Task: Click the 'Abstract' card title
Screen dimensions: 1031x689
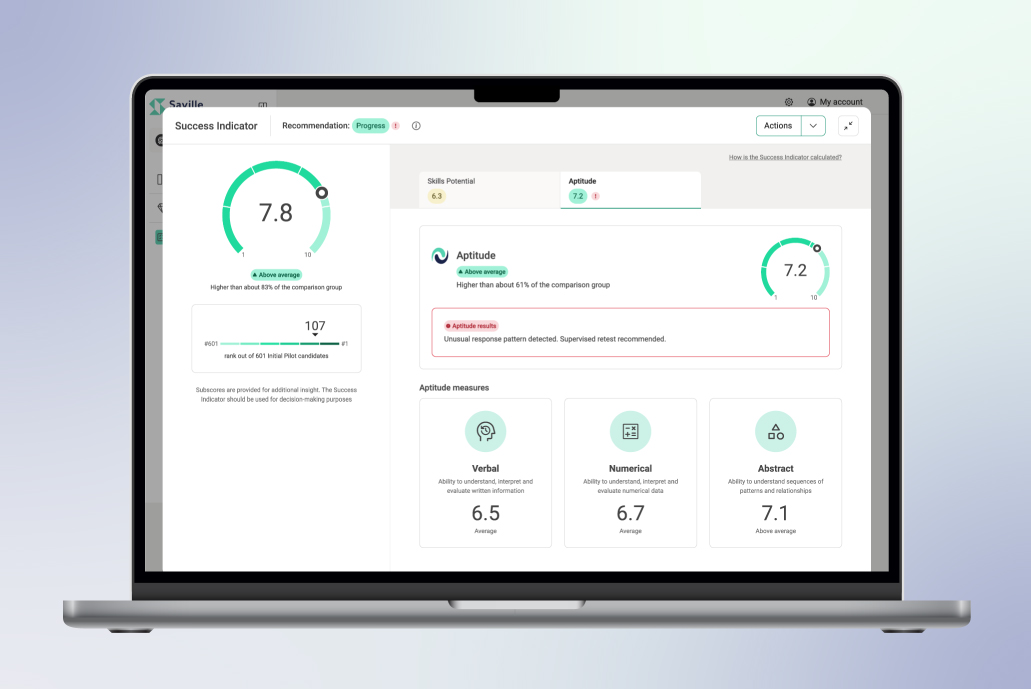Action: 776,469
